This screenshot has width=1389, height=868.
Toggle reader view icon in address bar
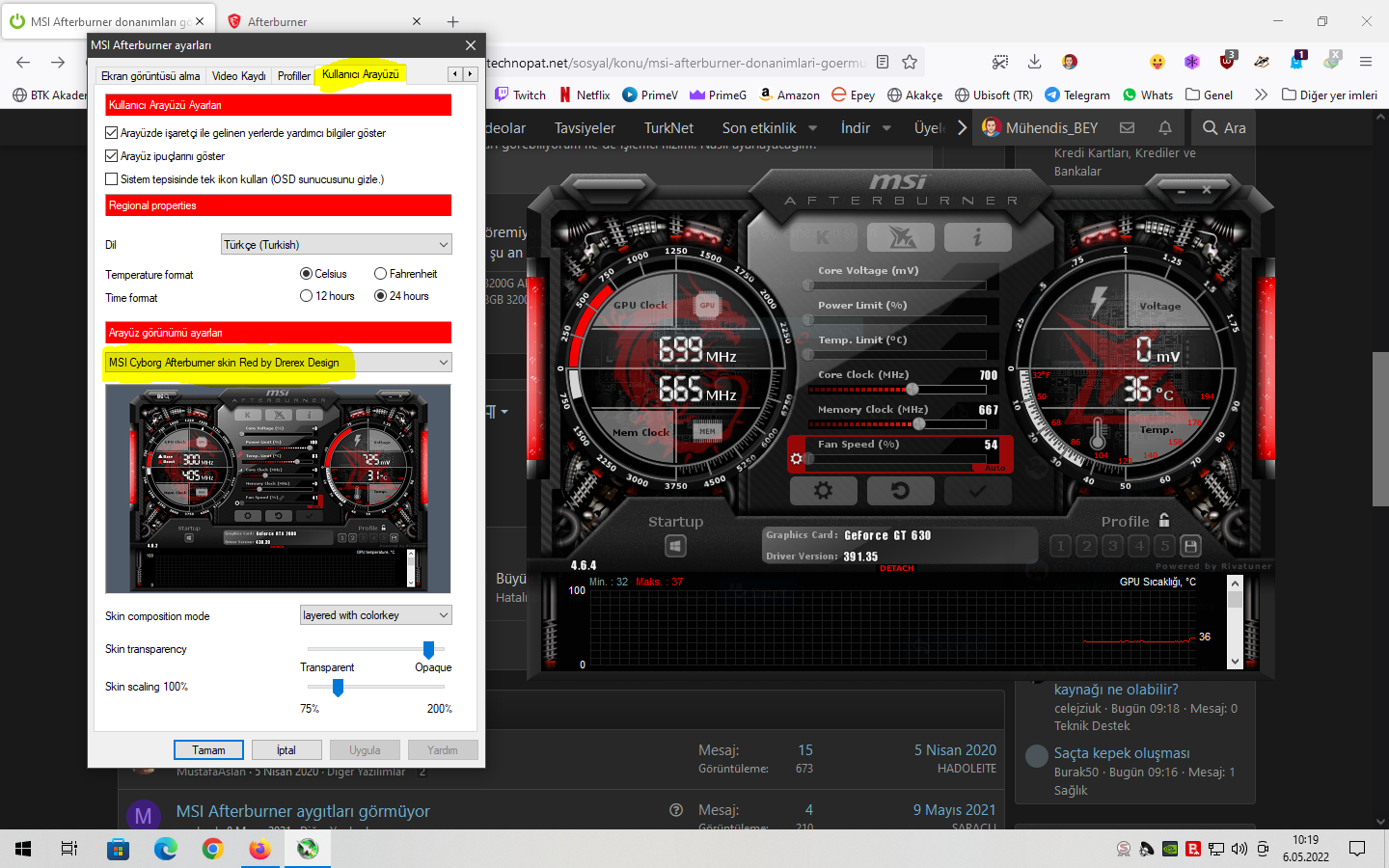883,62
